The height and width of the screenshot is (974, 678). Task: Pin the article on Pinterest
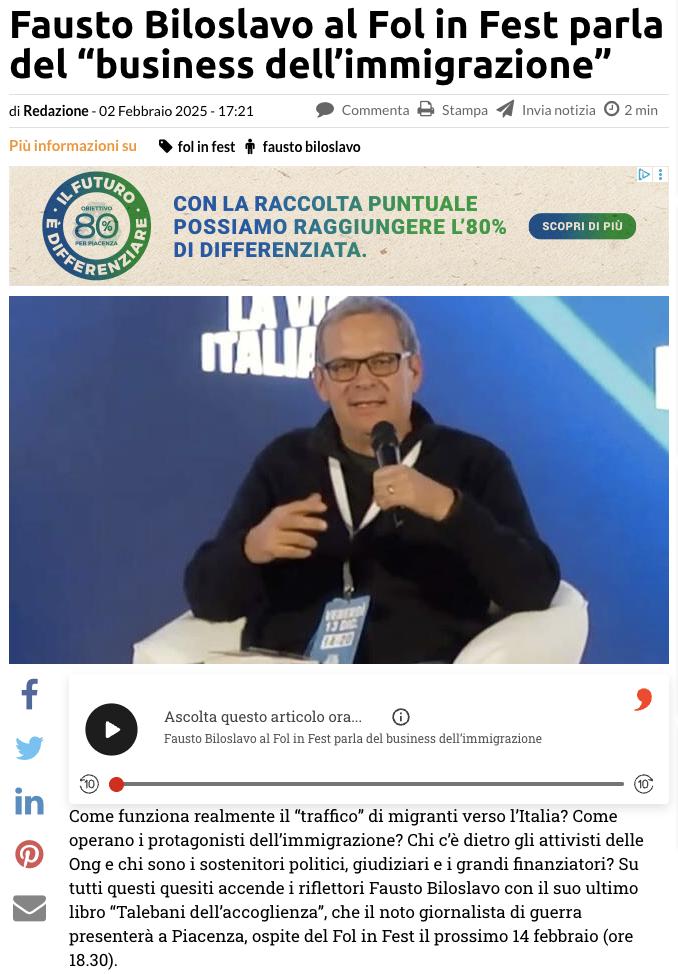(x=29, y=854)
